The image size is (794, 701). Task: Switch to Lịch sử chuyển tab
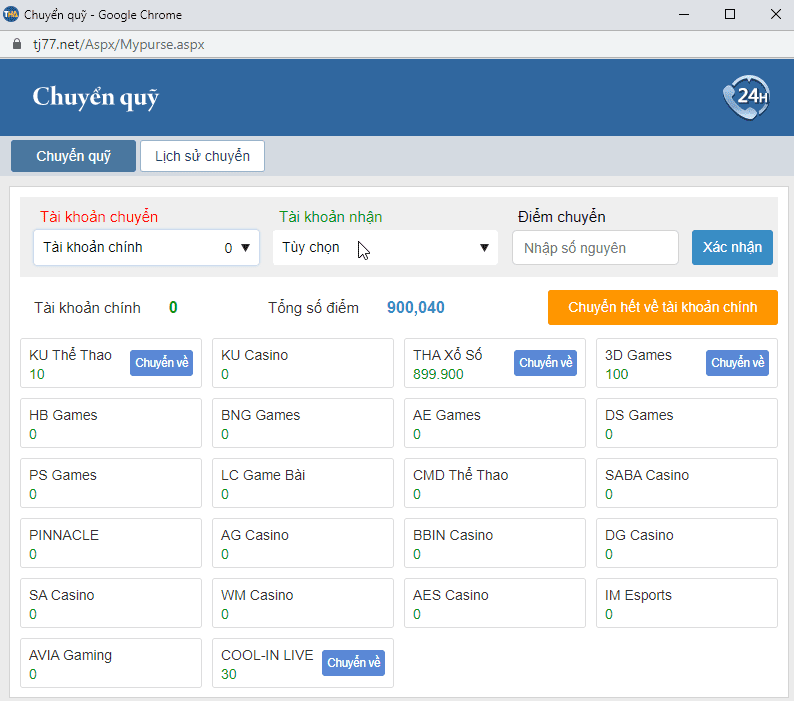(x=202, y=157)
